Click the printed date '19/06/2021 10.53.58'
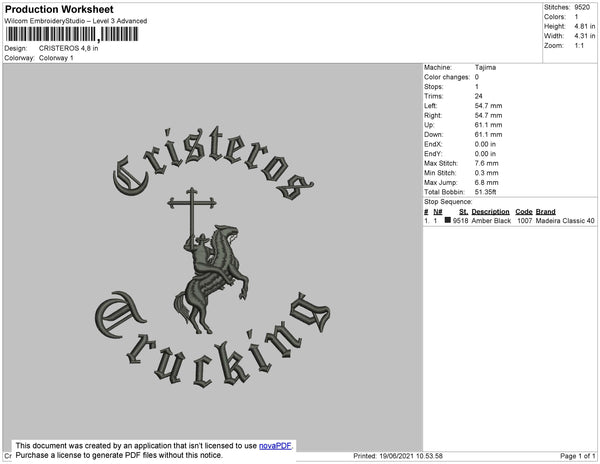Viewport: 600px width, 464px height. click(x=411, y=456)
